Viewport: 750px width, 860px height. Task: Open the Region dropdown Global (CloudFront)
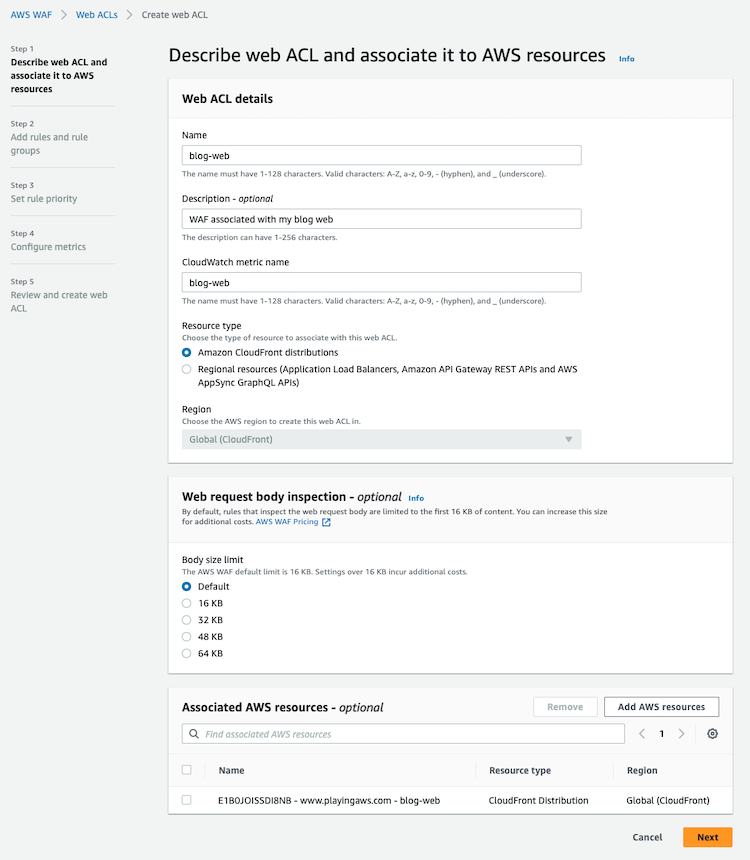coord(381,439)
